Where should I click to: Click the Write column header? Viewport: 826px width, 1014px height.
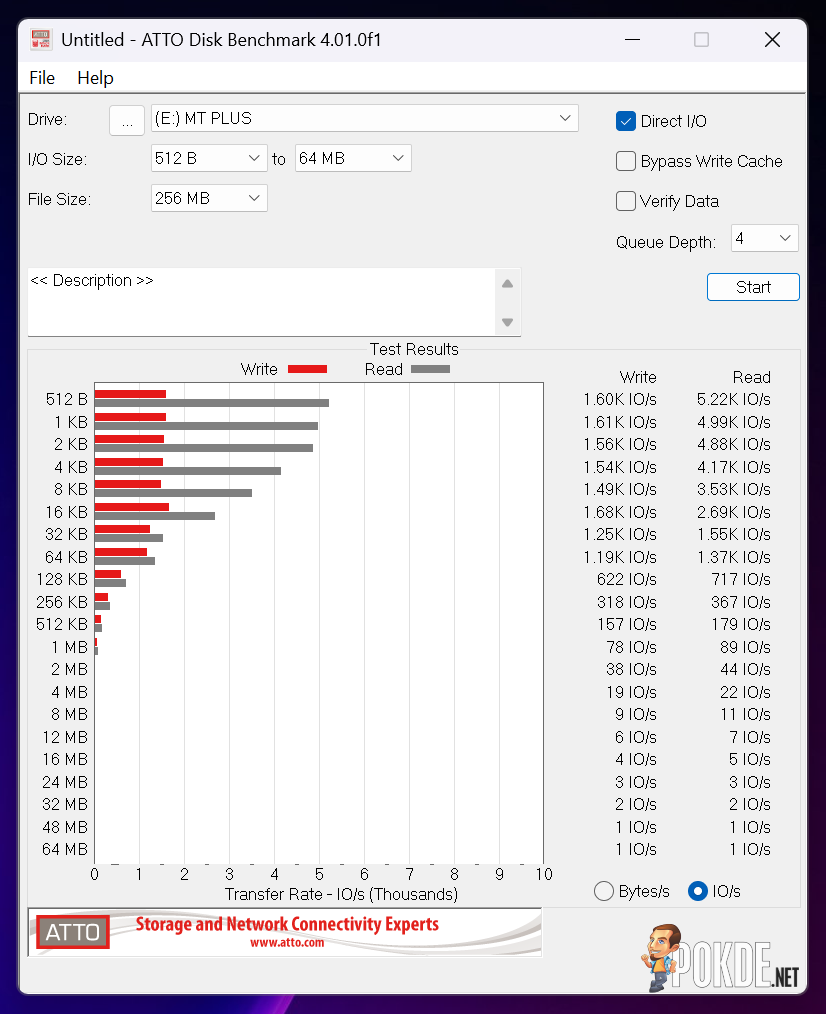(638, 377)
